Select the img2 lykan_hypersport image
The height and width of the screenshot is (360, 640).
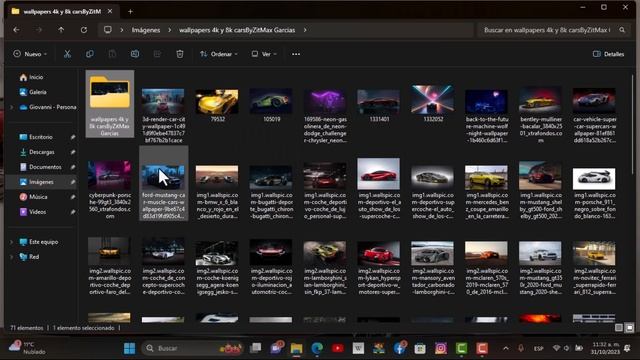(x=379, y=267)
